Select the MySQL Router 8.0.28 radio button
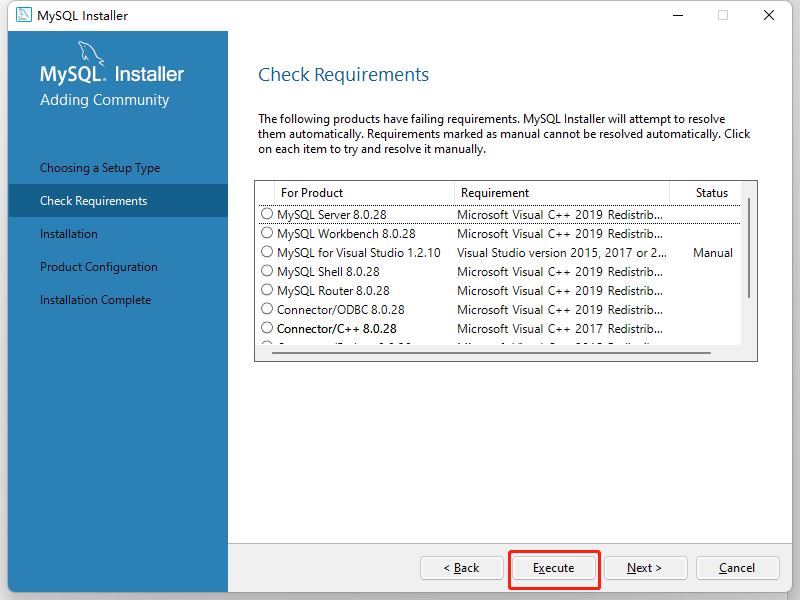The image size is (800, 600). [x=267, y=290]
